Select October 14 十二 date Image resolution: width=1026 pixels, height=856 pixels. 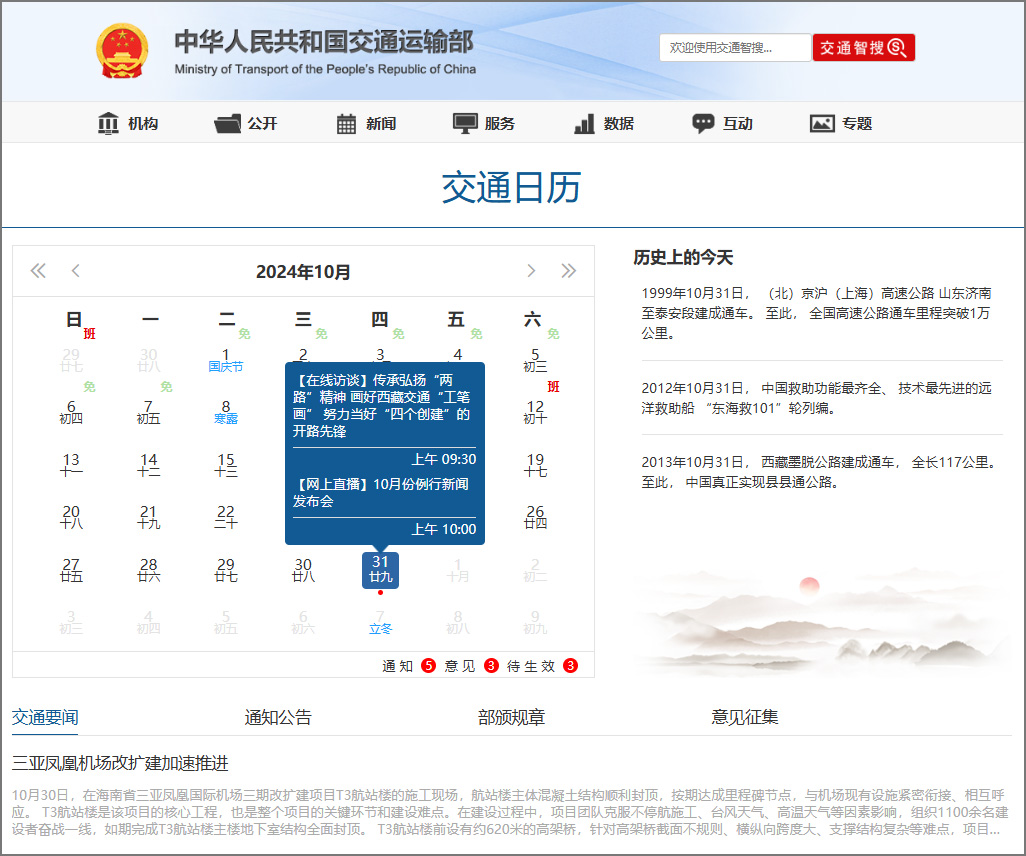pyautogui.click(x=149, y=465)
